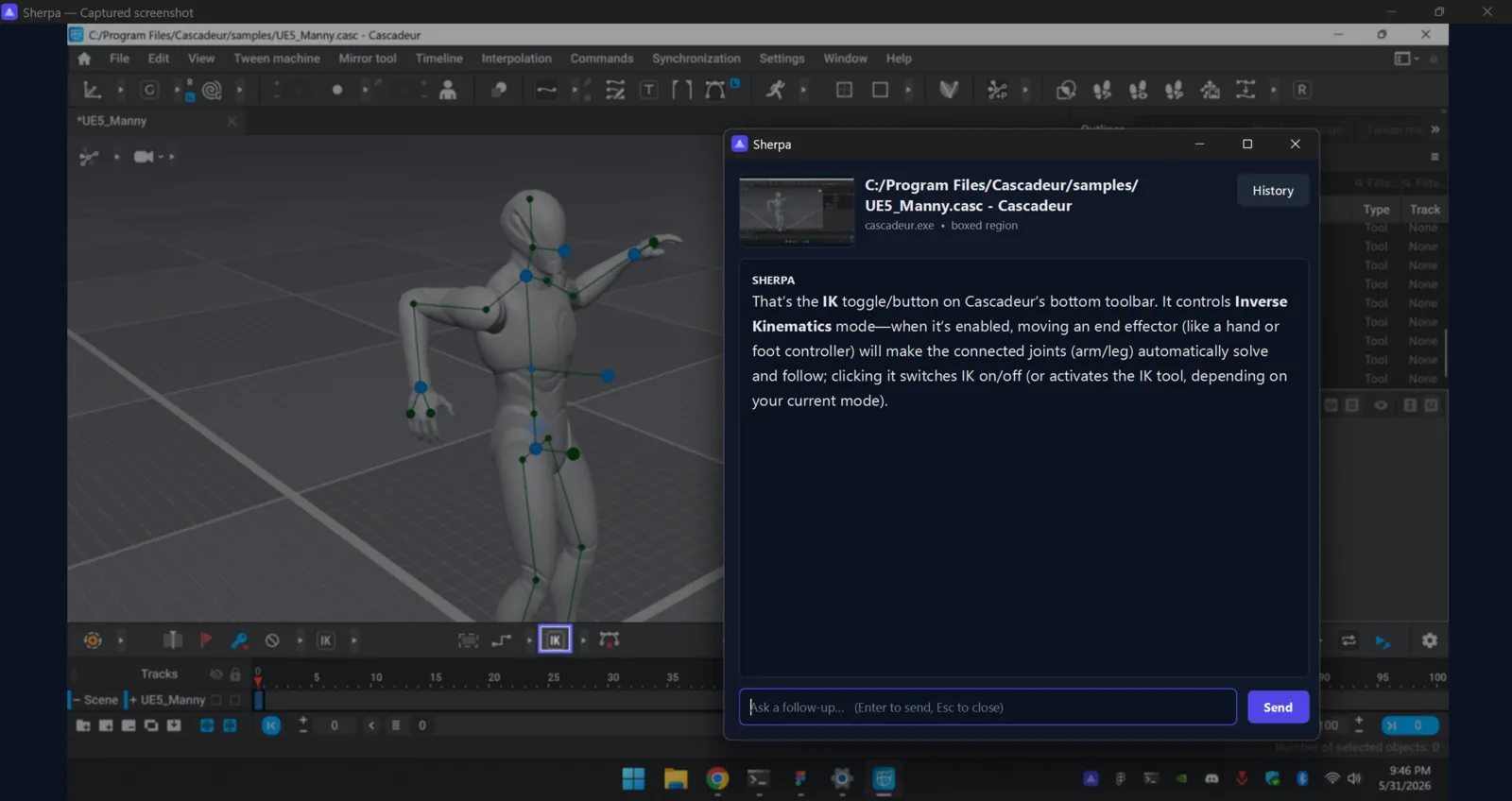
Task: Click the blue play arrow icon
Action: coord(1383,641)
